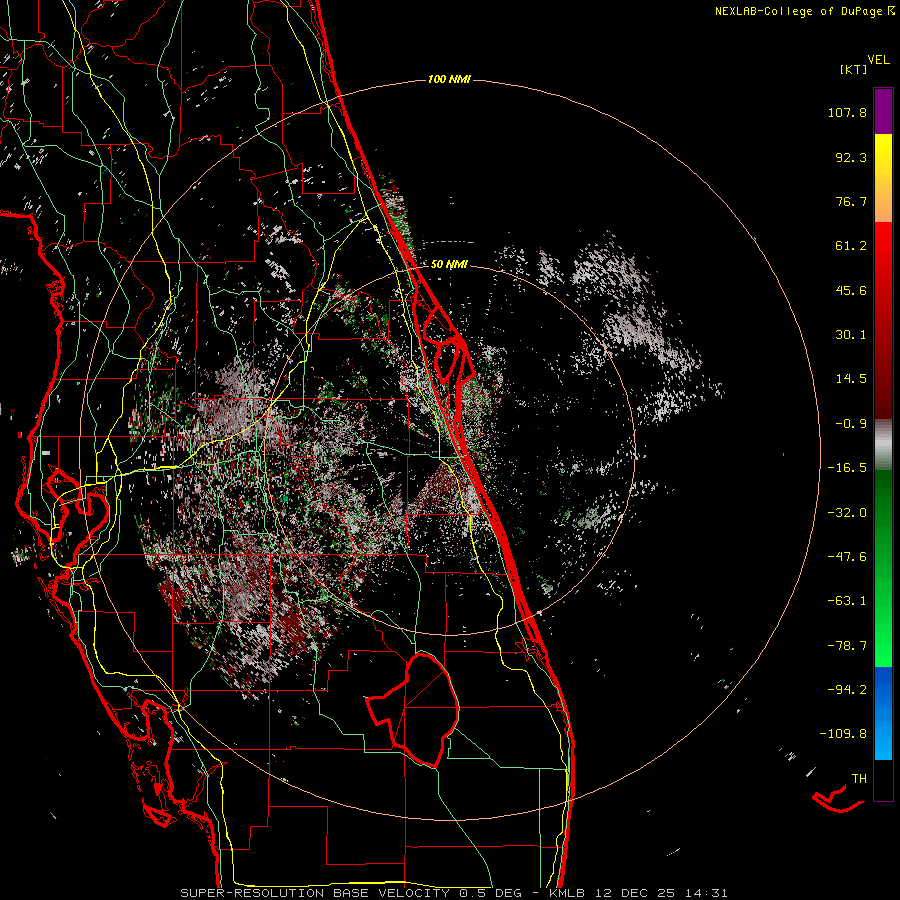This screenshot has height=900, width=900.
Task: Click the 50 NMI range ring label
Action: click(x=449, y=265)
